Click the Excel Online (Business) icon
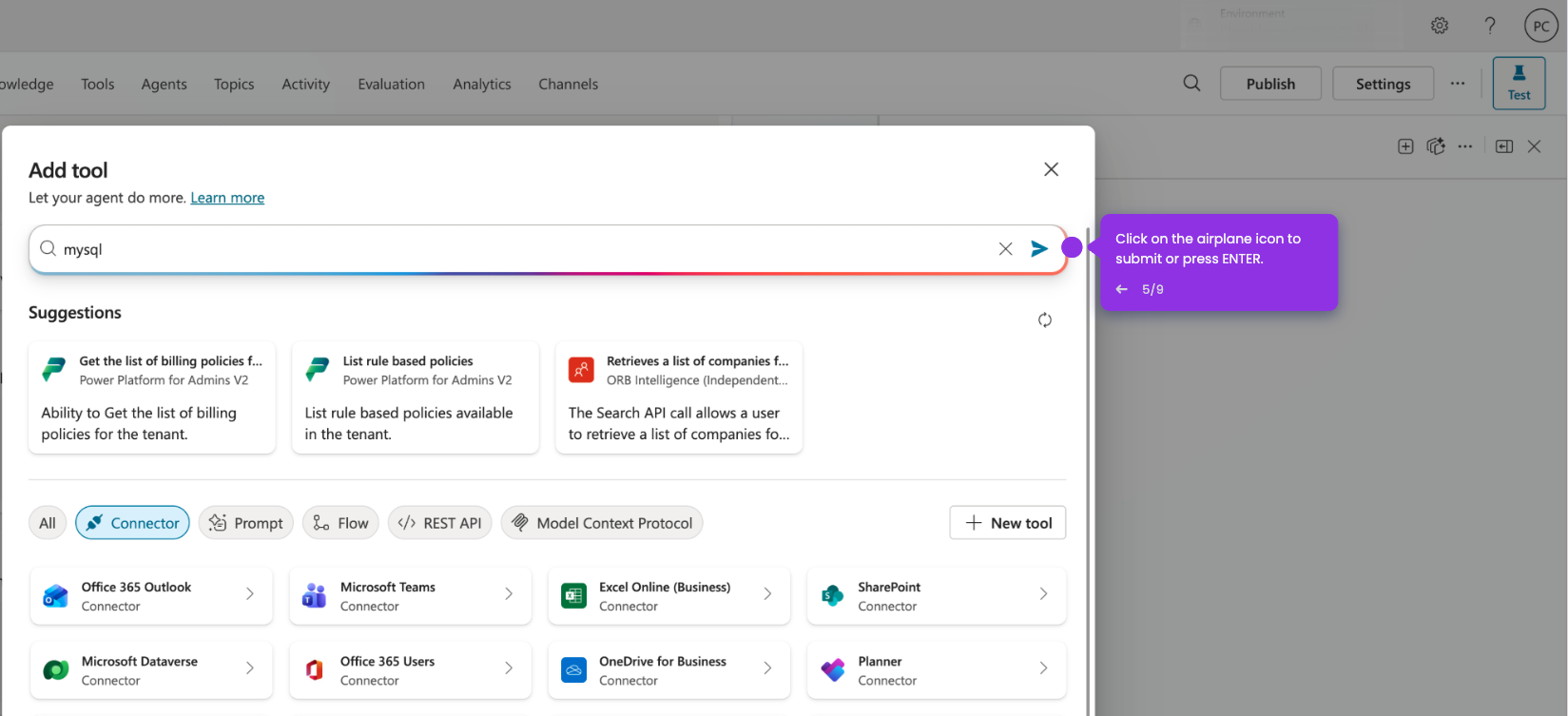Viewport: 1568px width, 716px height. pyautogui.click(x=573, y=596)
